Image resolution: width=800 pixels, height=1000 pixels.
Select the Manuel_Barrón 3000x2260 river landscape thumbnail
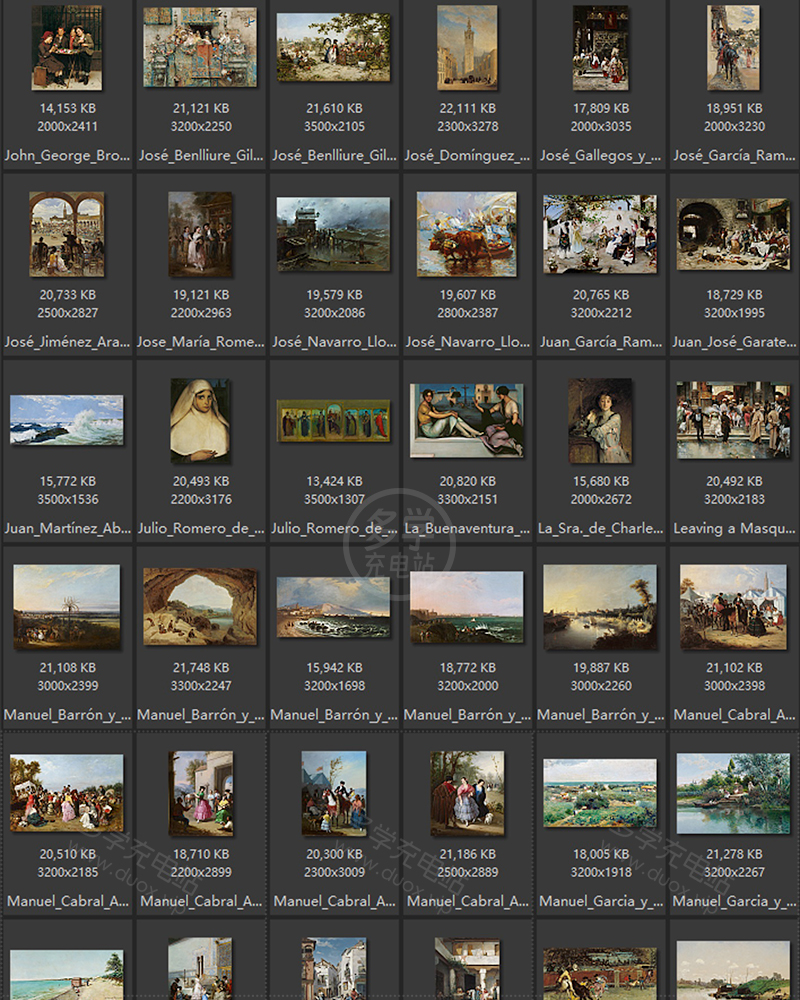600,606
